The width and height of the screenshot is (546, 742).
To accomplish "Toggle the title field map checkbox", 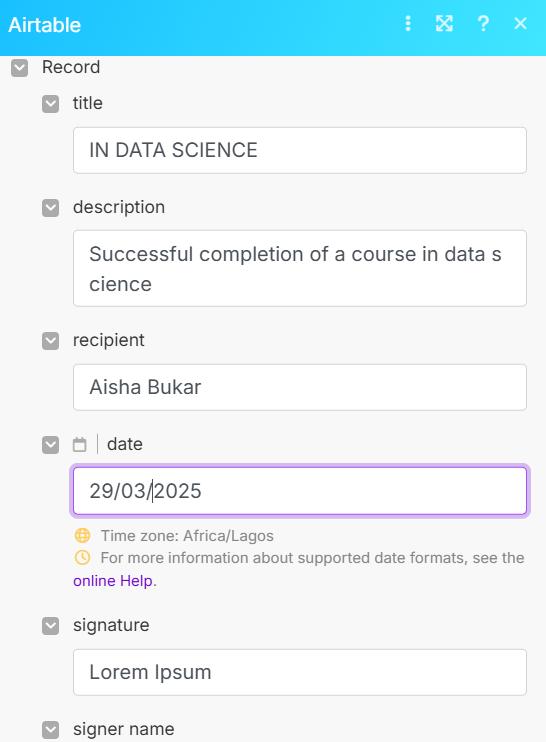I will tap(51, 104).
